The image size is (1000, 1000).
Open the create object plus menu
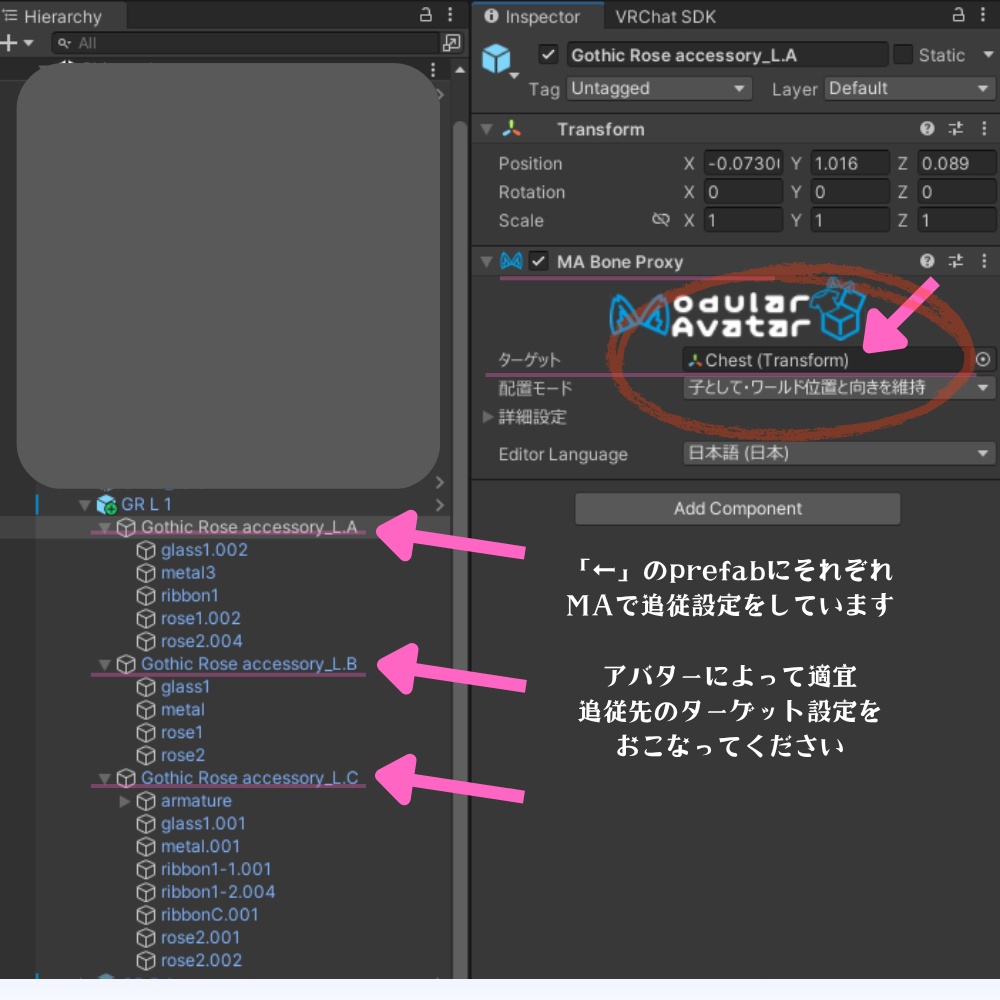(16, 43)
